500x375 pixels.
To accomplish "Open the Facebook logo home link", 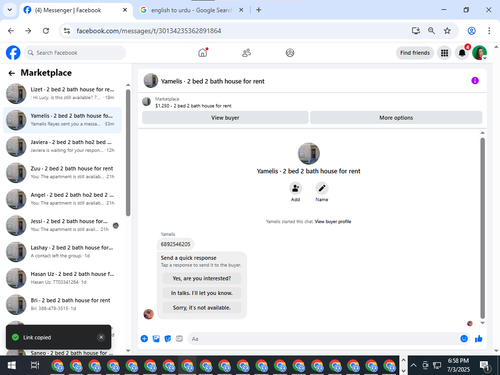I will pyautogui.click(x=13, y=53).
